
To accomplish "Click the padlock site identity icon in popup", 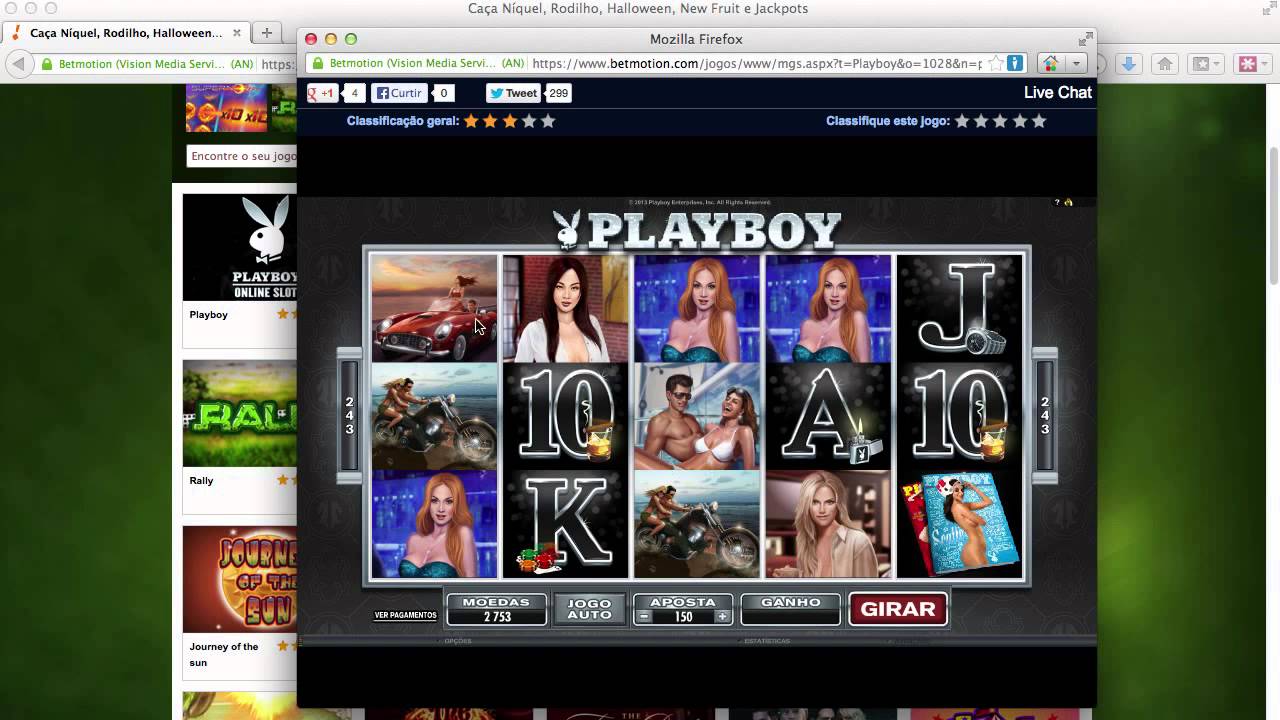I will [320, 63].
